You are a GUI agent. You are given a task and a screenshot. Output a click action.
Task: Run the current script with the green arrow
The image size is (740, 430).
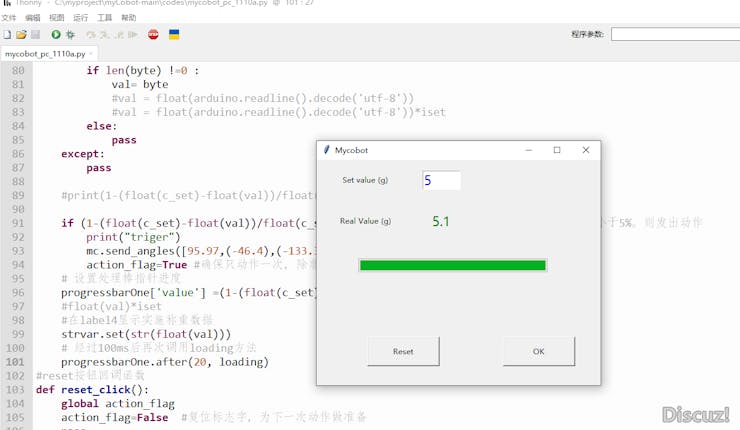(x=56, y=34)
